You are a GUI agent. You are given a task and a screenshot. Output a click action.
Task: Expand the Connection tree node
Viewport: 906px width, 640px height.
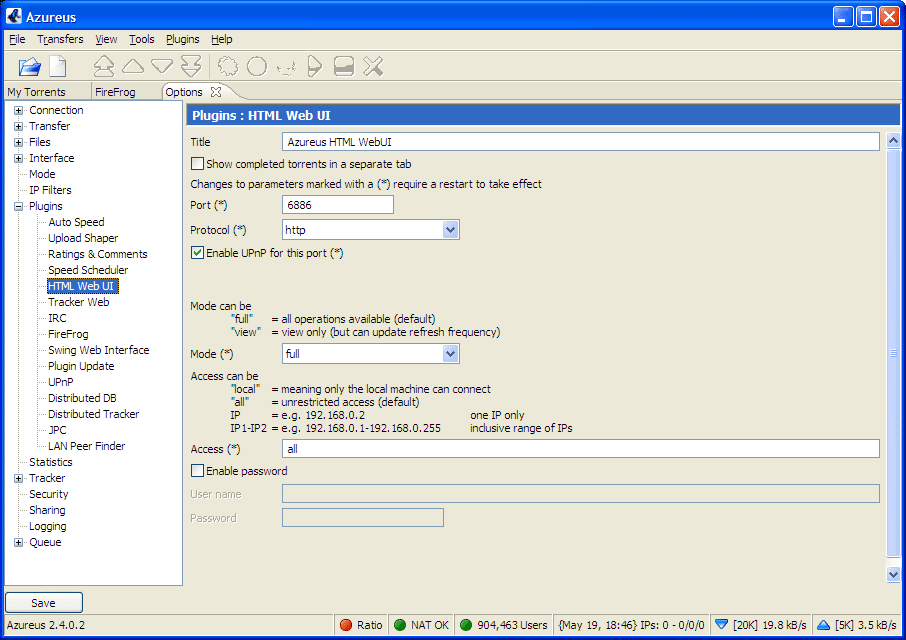(x=18, y=110)
